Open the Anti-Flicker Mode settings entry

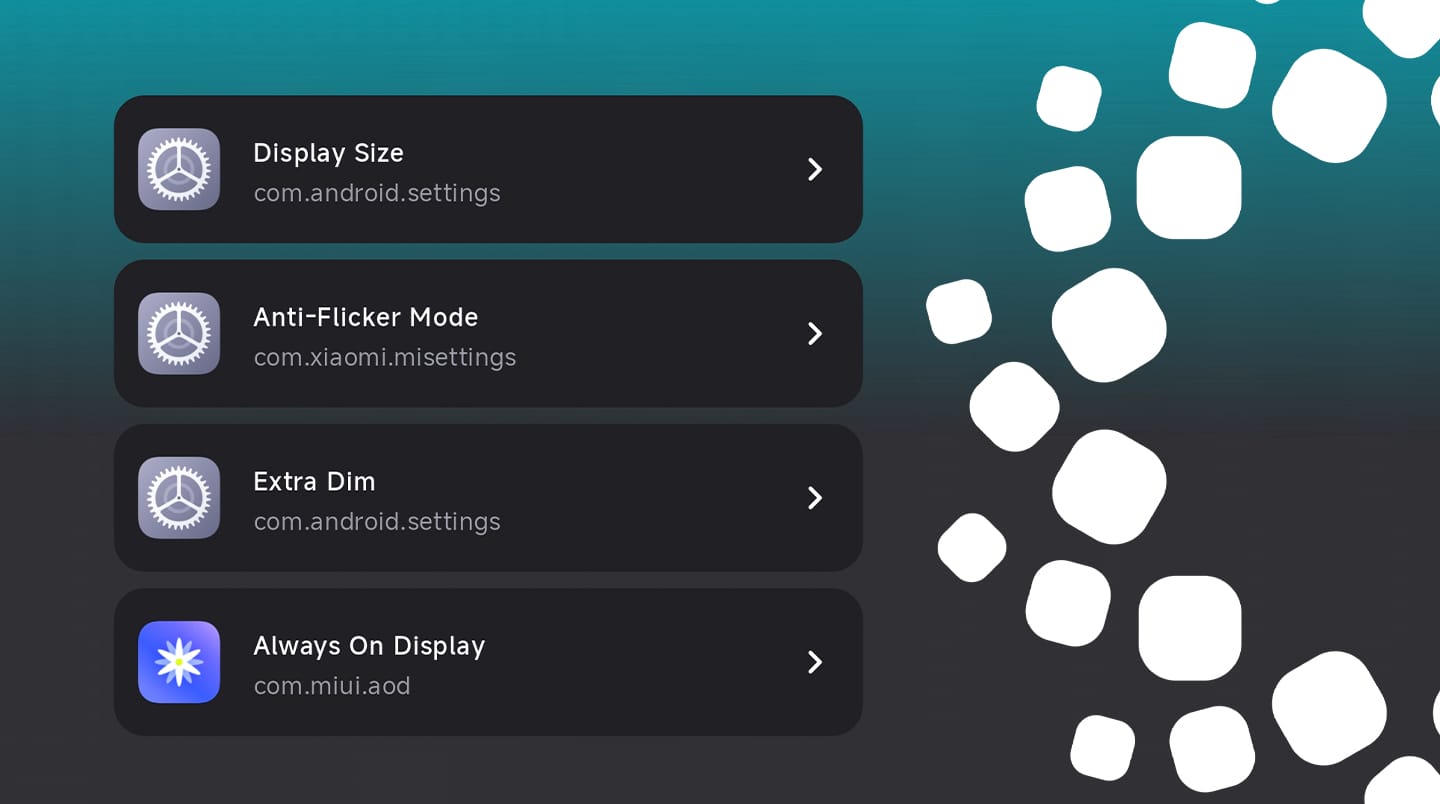tap(488, 333)
